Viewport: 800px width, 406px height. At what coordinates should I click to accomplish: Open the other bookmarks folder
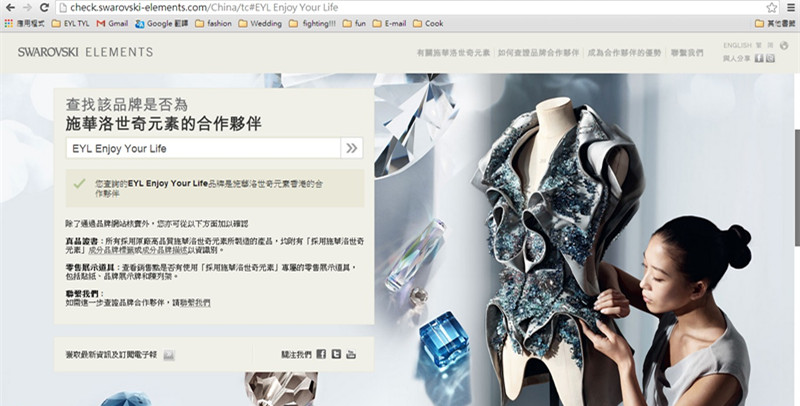(x=775, y=23)
